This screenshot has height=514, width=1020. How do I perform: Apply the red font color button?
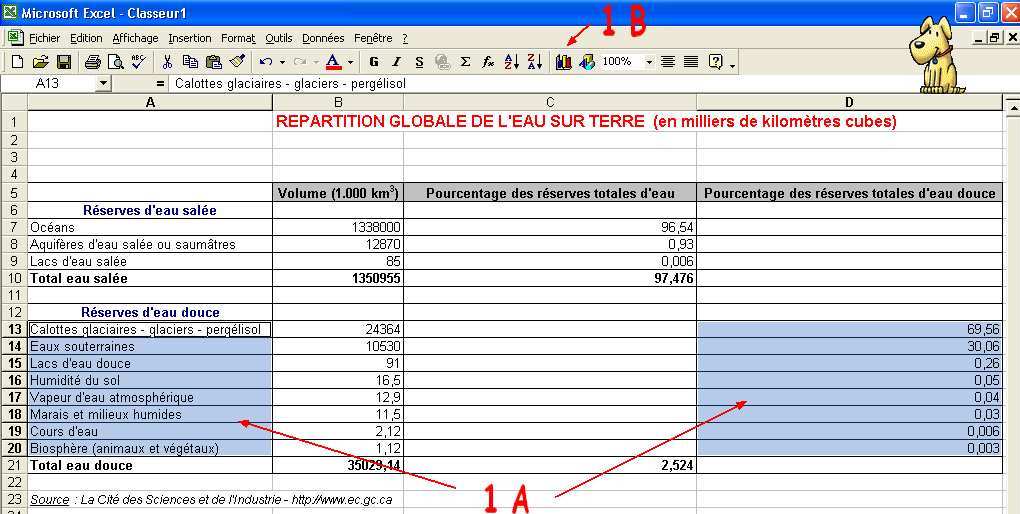click(334, 62)
